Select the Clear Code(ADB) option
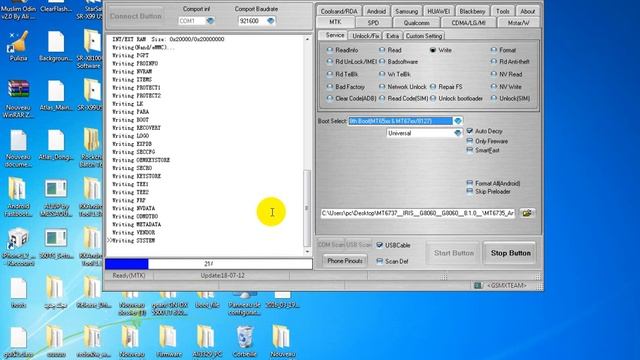This screenshot has width=640, height=360. 351,98
